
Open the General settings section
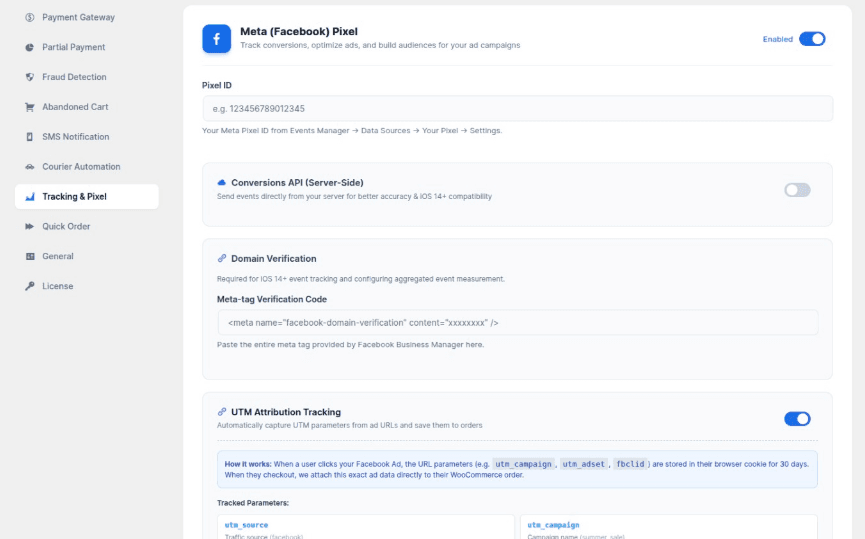(87, 256)
